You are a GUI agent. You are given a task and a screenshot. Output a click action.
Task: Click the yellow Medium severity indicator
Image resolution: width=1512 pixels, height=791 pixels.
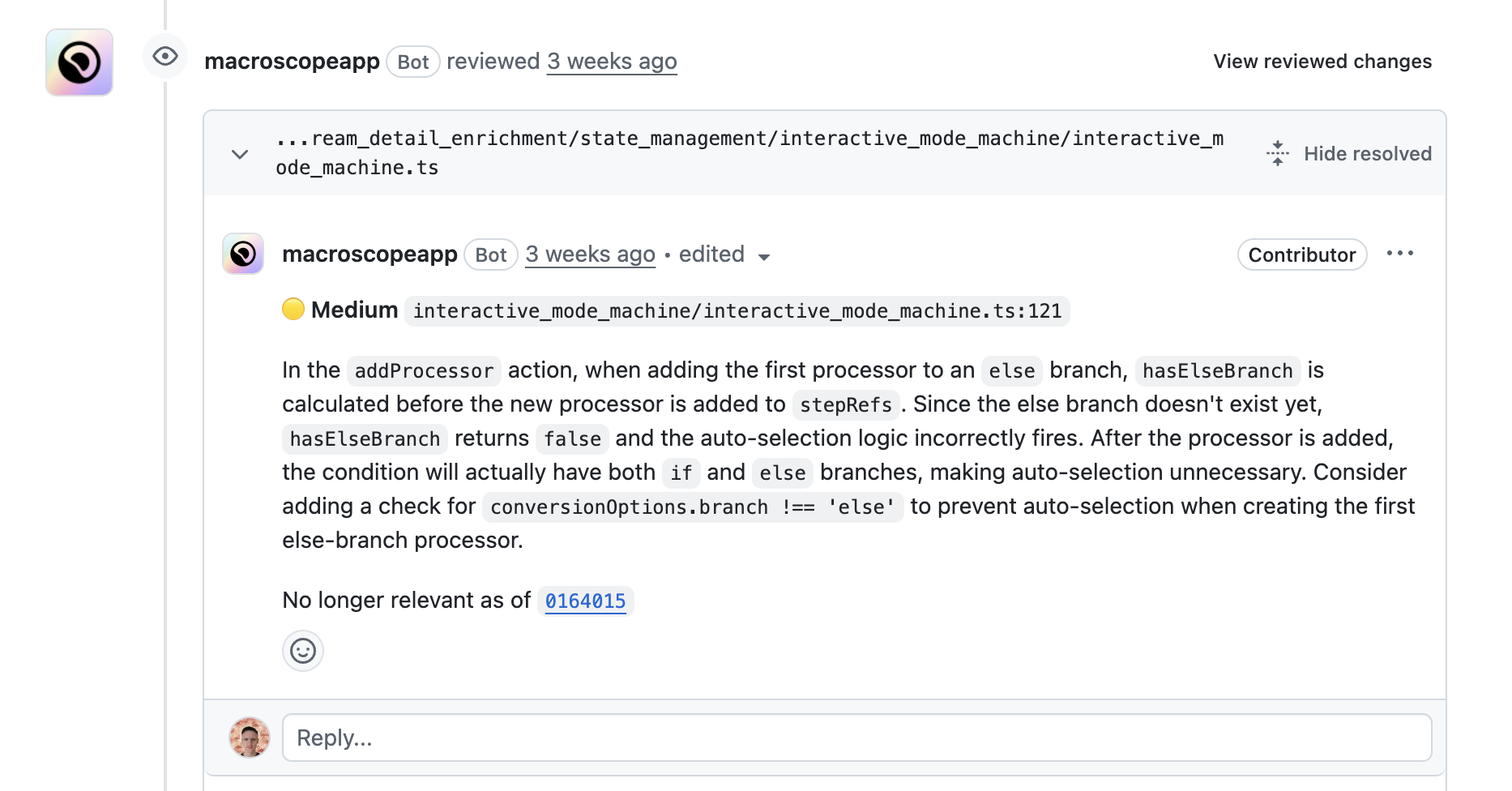point(293,309)
